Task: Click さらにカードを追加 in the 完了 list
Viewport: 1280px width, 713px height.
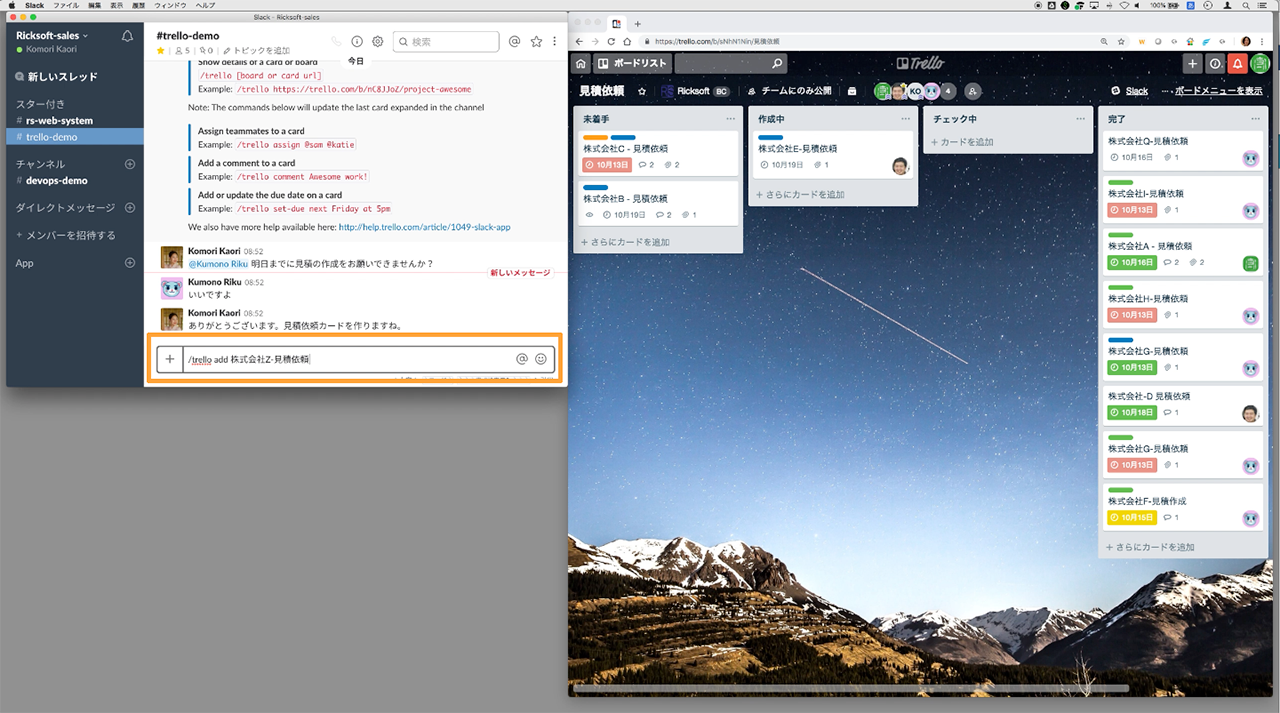Action: pyautogui.click(x=1149, y=547)
